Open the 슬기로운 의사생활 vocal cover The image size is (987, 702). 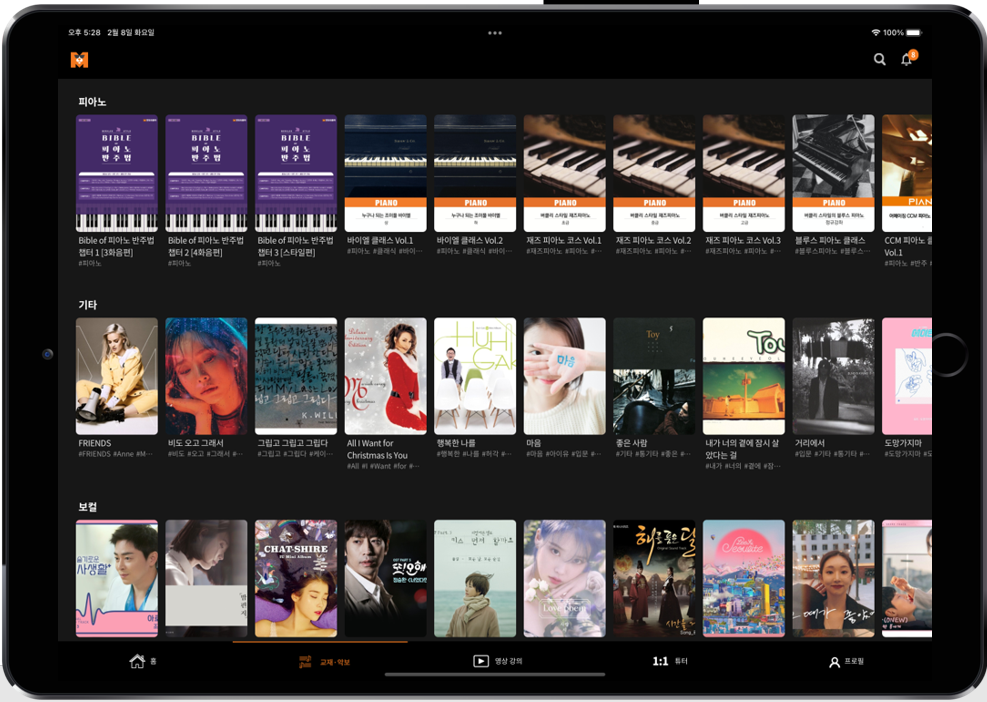[x=117, y=578]
